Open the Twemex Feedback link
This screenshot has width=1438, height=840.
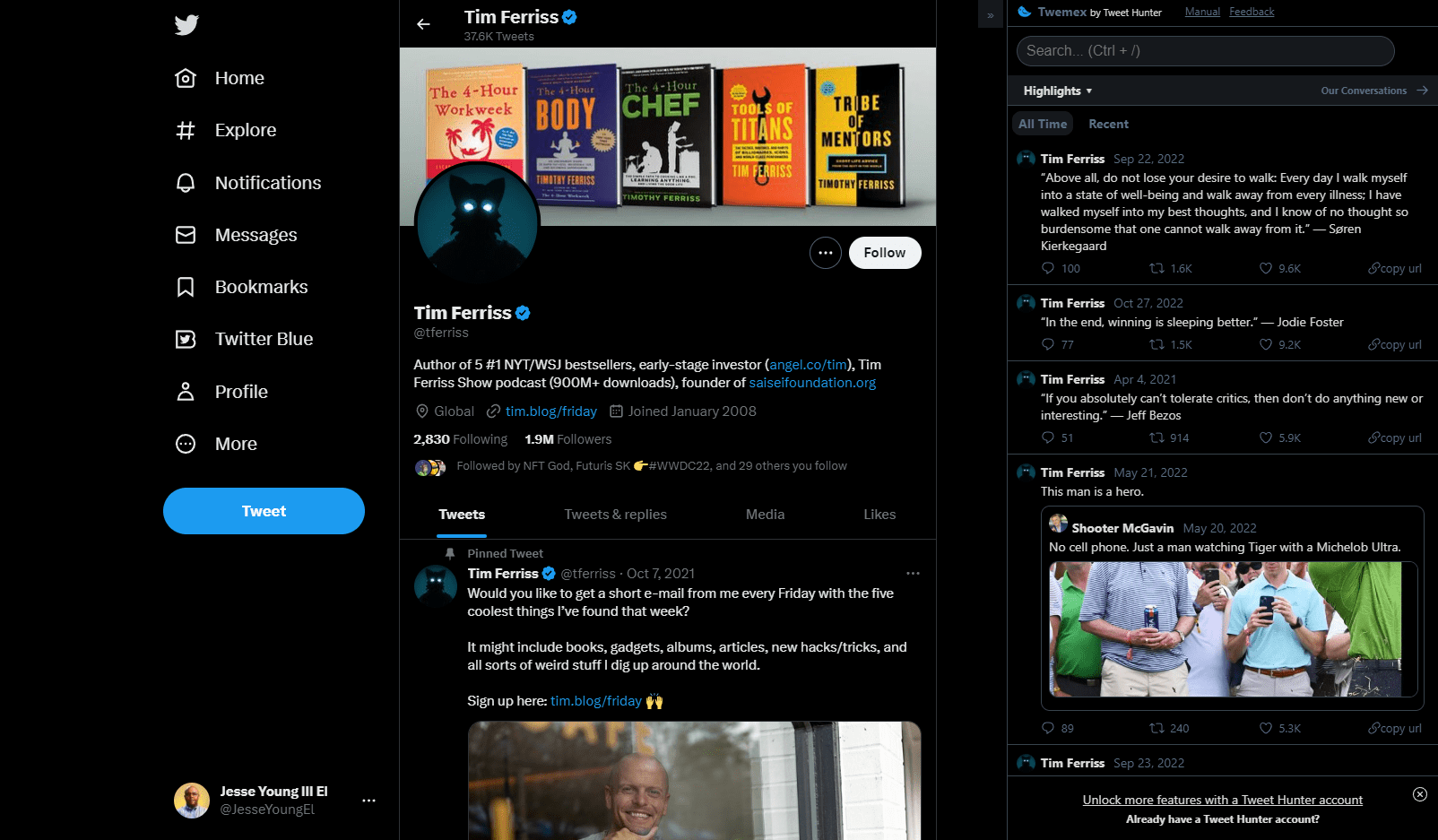(1252, 12)
